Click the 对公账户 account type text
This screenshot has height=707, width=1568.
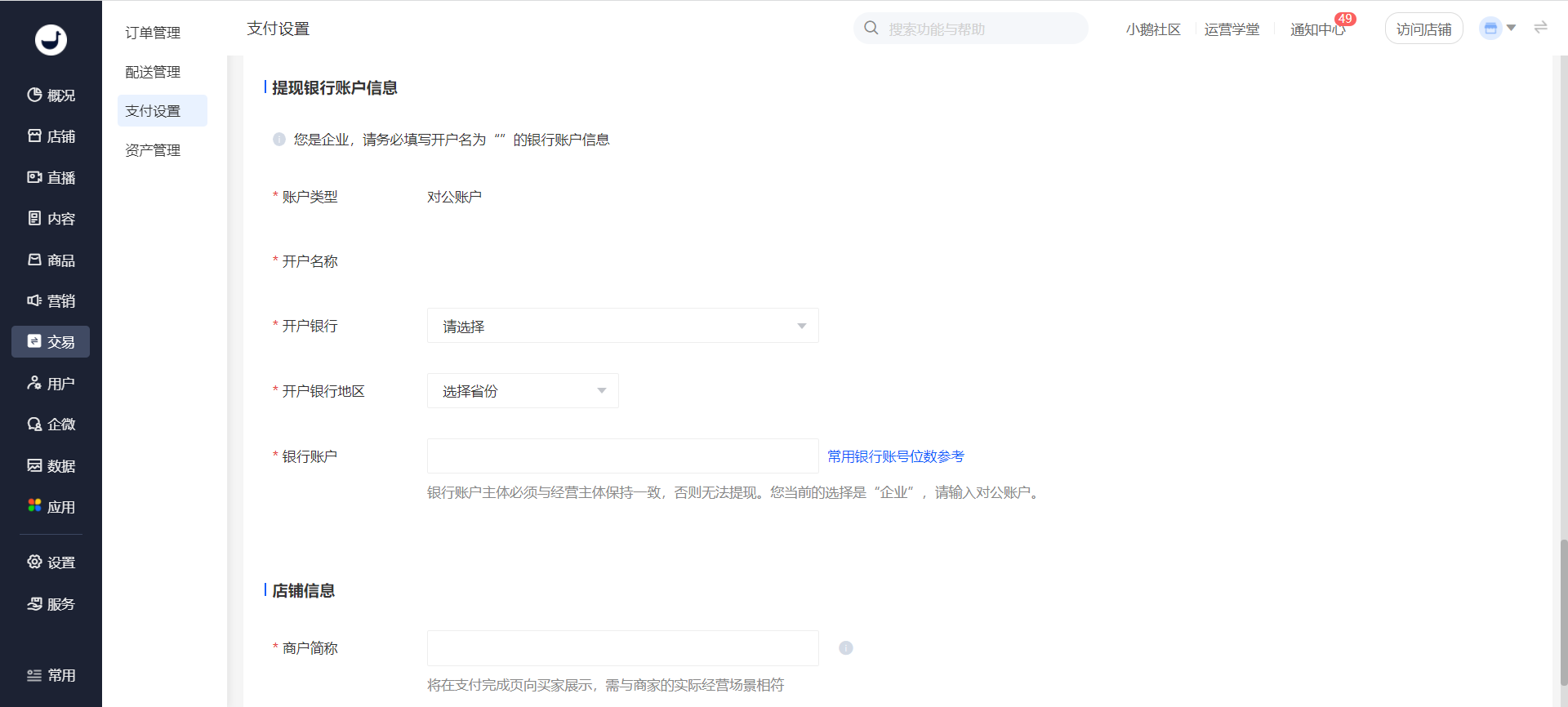pyautogui.click(x=454, y=197)
